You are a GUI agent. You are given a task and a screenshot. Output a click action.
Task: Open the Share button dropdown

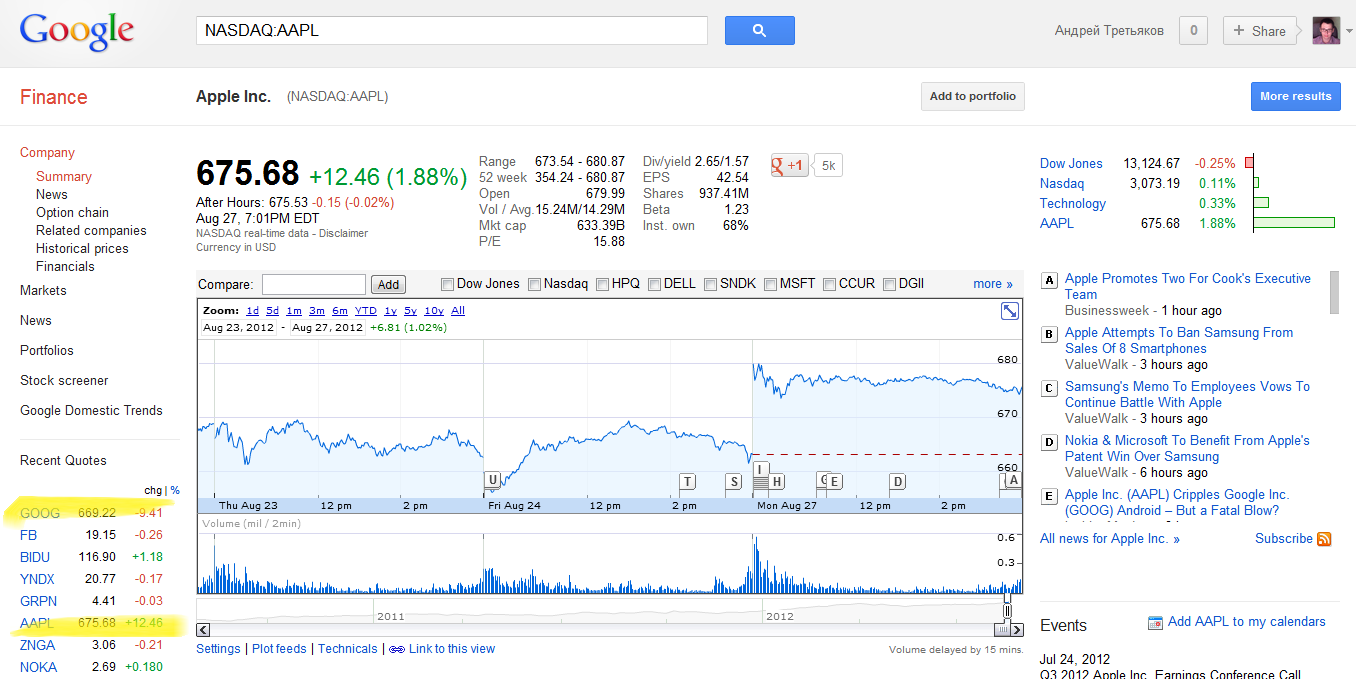(x=1259, y=31)
